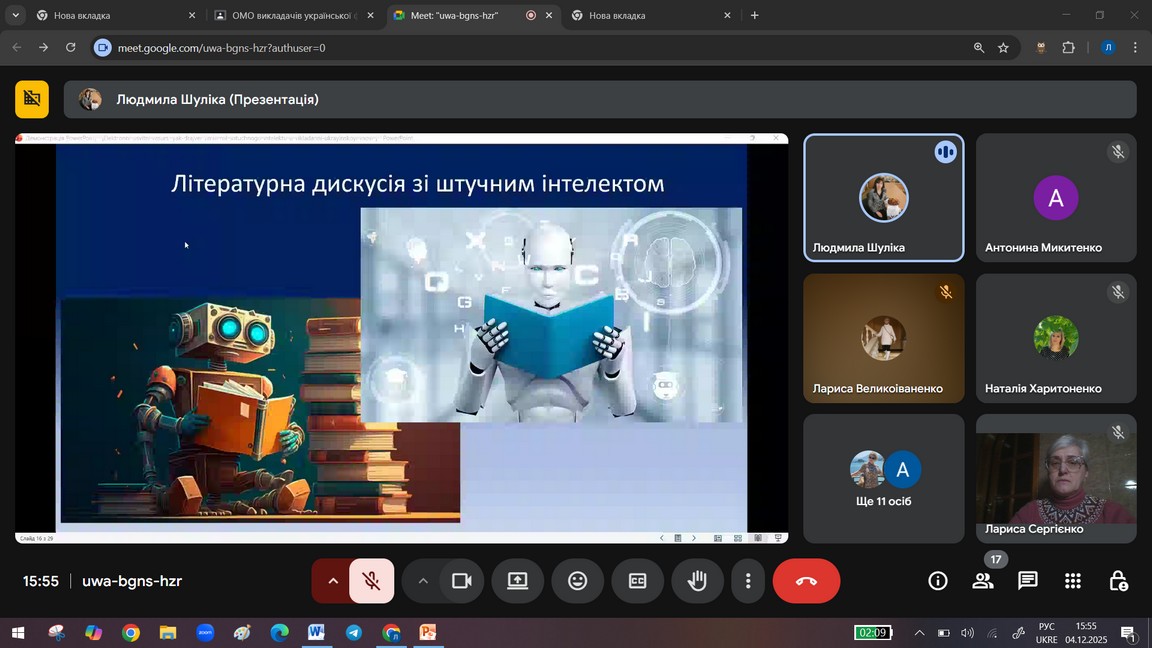This screenshot has height=648, width=1152.
Task: Unmute the microphone
Action: pyautogui.click(x=371, y=581)
